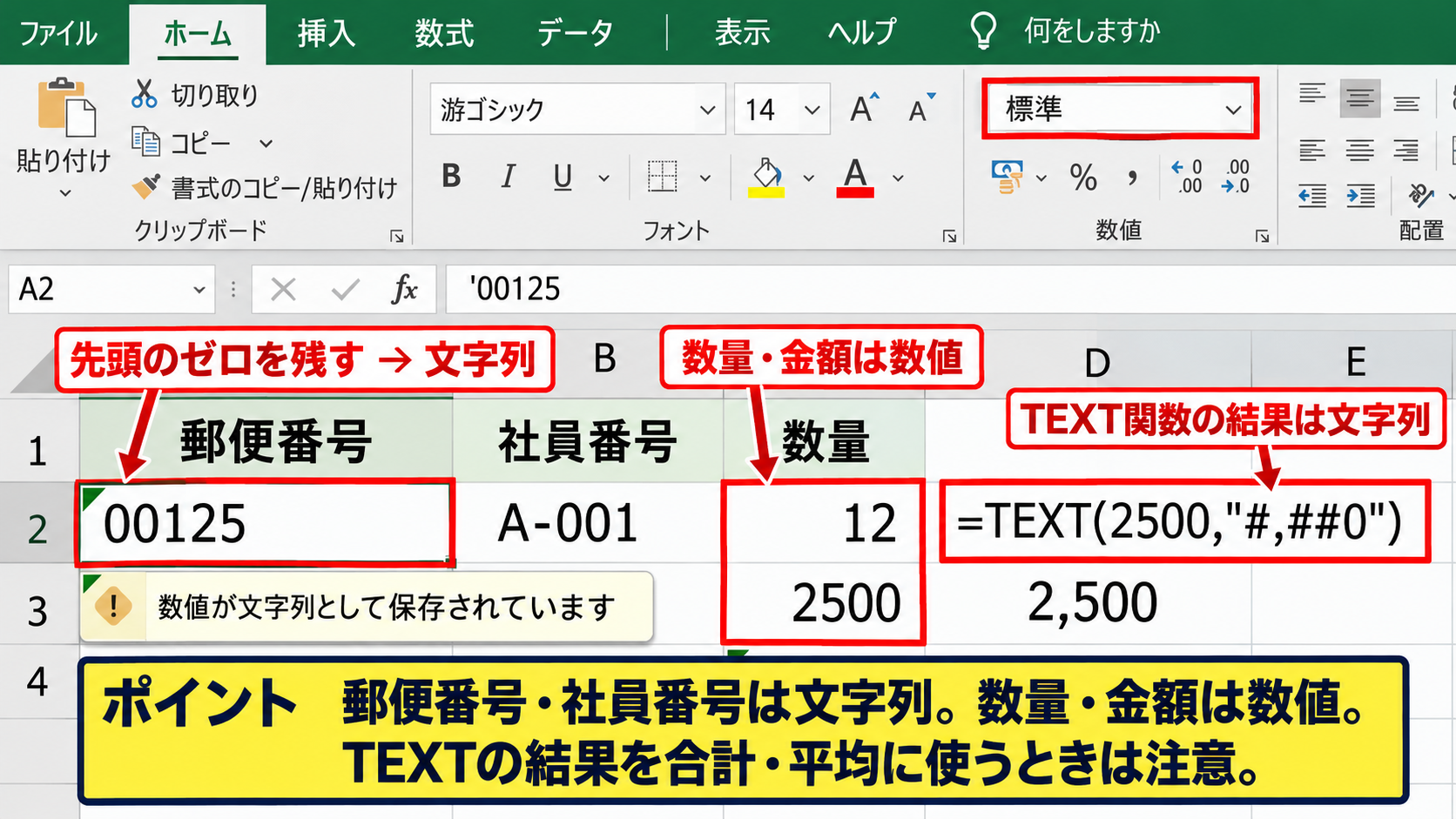Screen dimensions: 1456x819
Task: Switch to the データ tab
Action: point(576,33)
